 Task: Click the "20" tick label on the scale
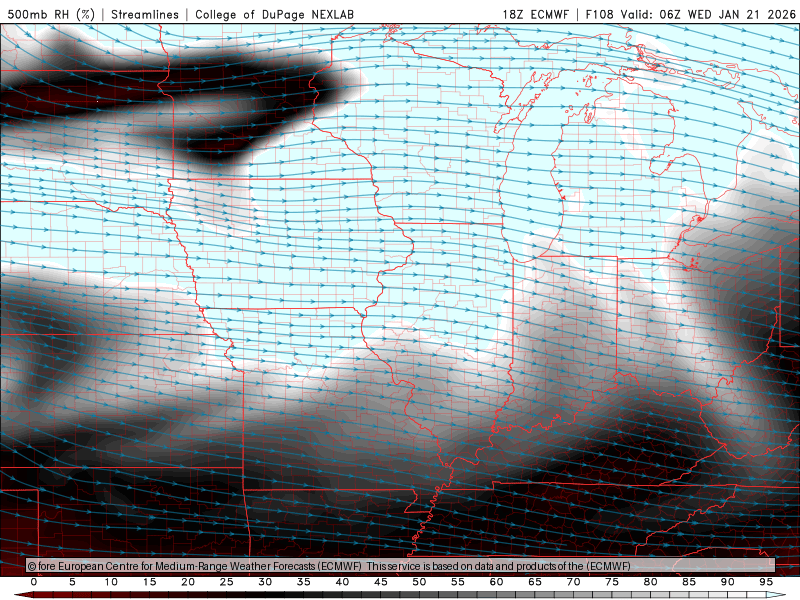[x=188, y=582]
